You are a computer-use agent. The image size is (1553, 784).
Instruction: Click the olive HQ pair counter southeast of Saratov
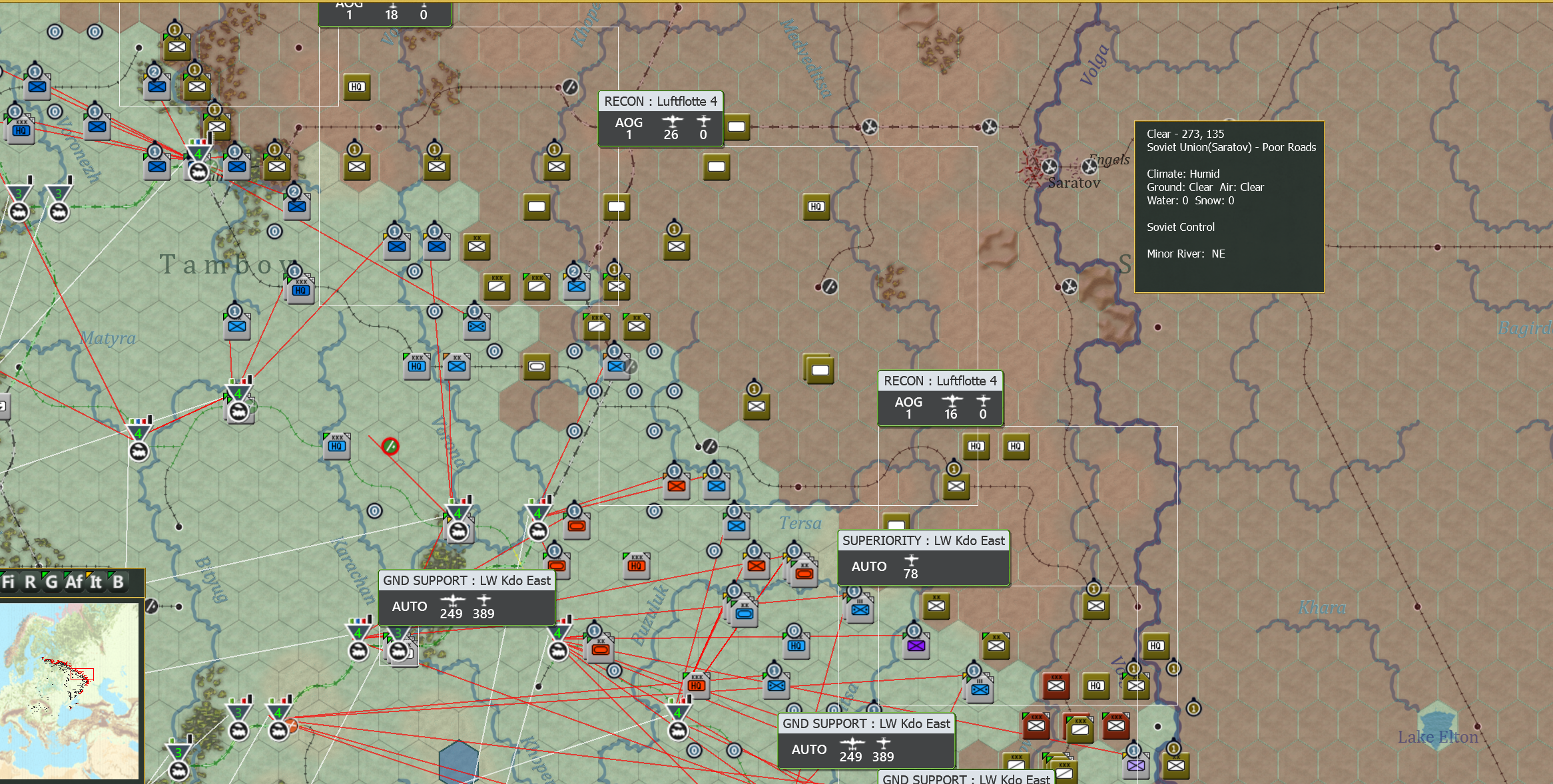976,447
